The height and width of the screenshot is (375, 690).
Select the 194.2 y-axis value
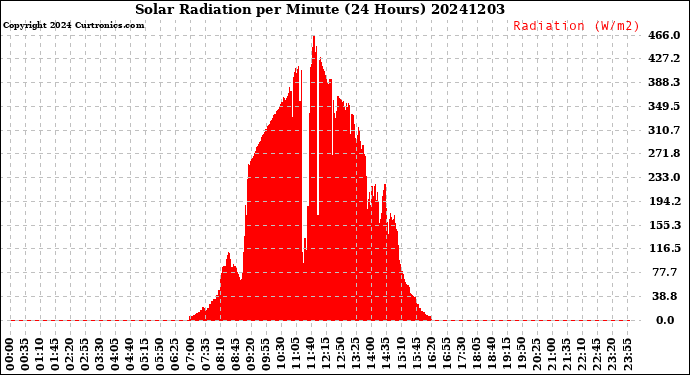[665, 201]
